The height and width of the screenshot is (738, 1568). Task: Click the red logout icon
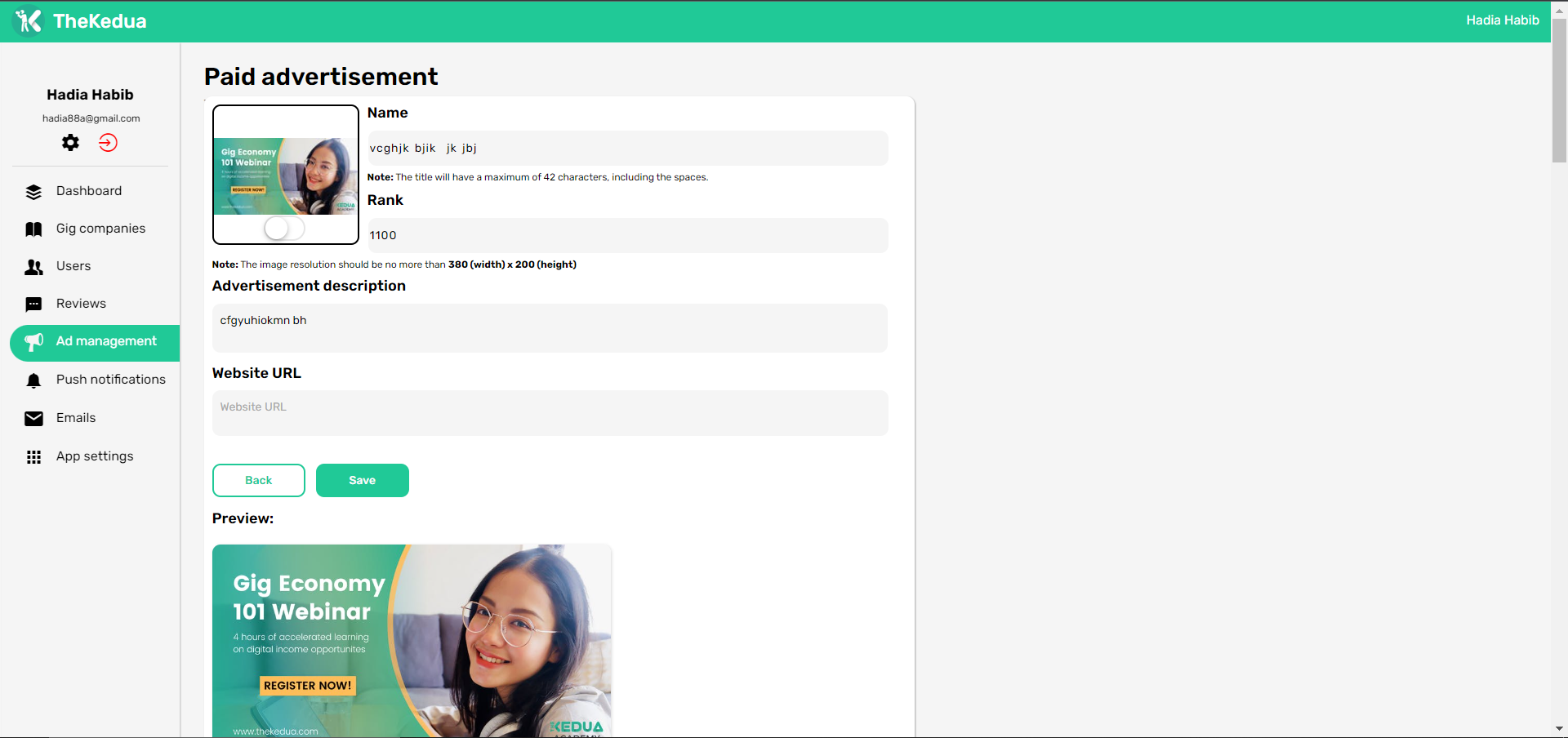(x=108, y=143)
